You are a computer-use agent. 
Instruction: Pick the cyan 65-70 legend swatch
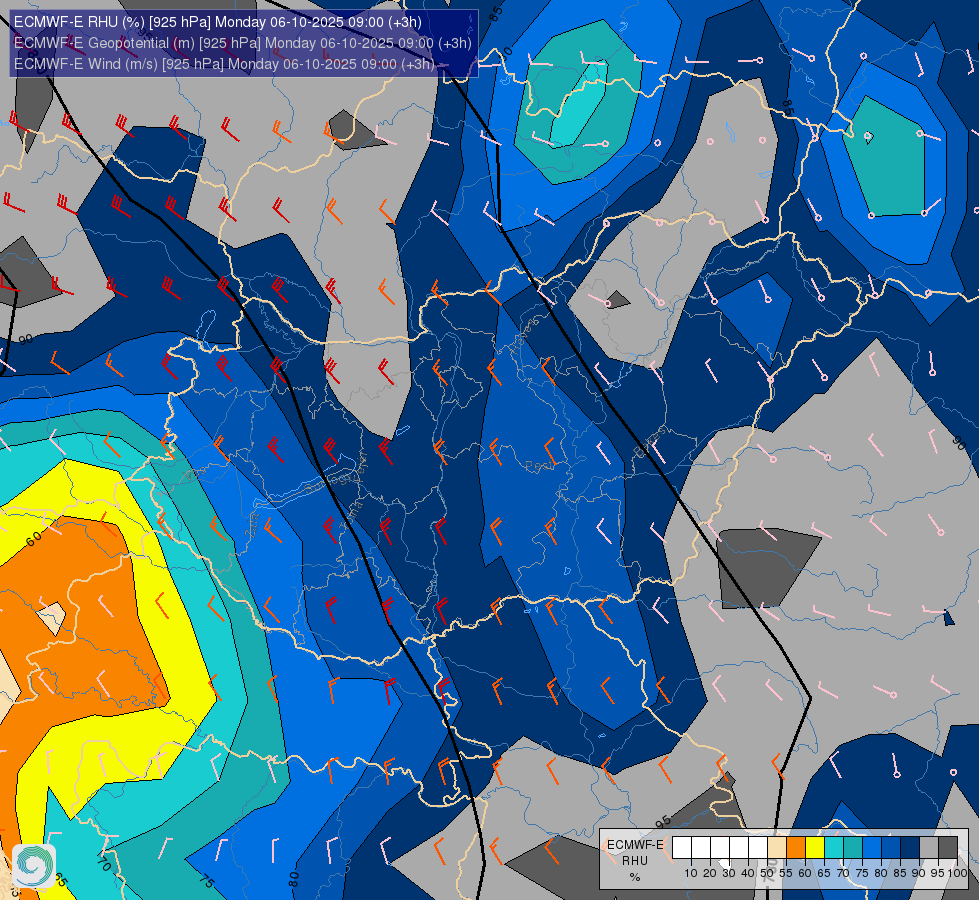[x=834, y=847]
